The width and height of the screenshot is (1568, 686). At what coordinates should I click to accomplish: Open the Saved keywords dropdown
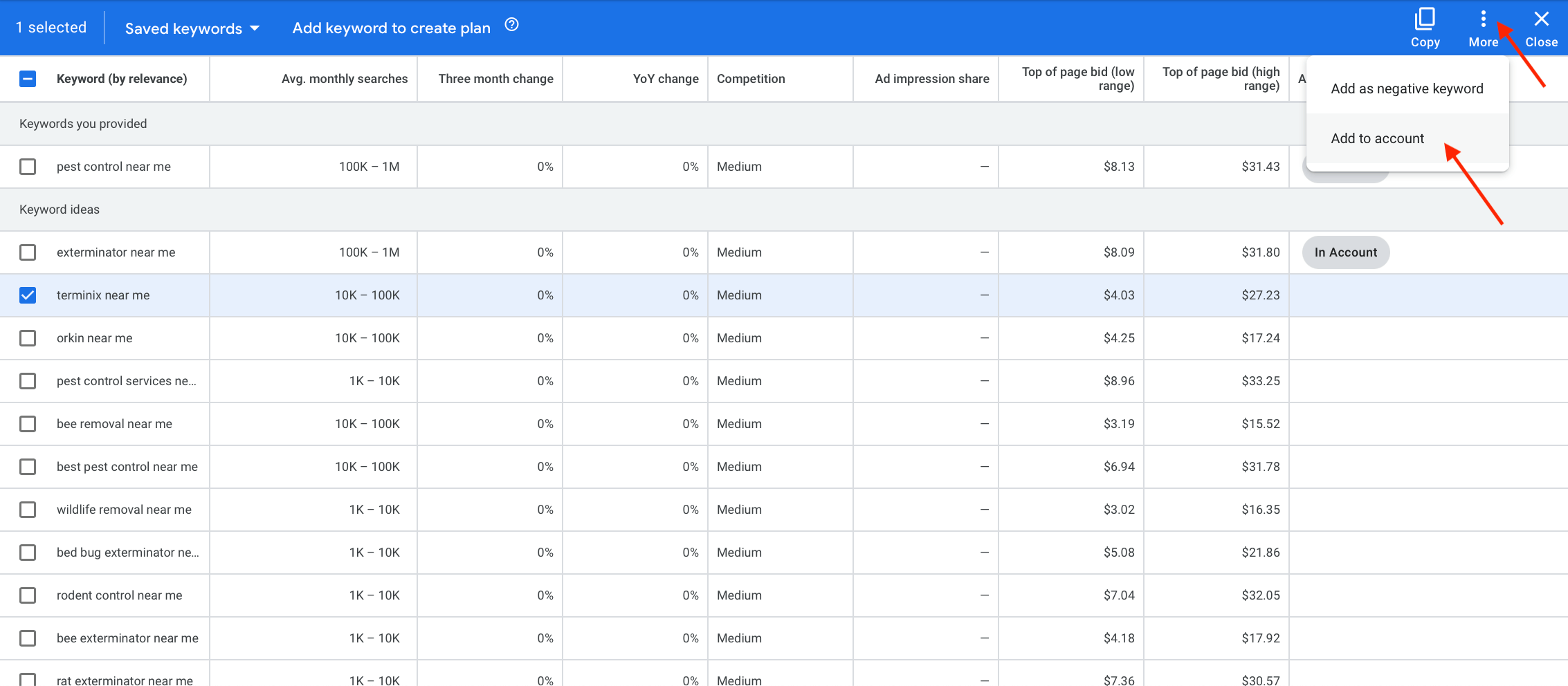tap(192, 28)
